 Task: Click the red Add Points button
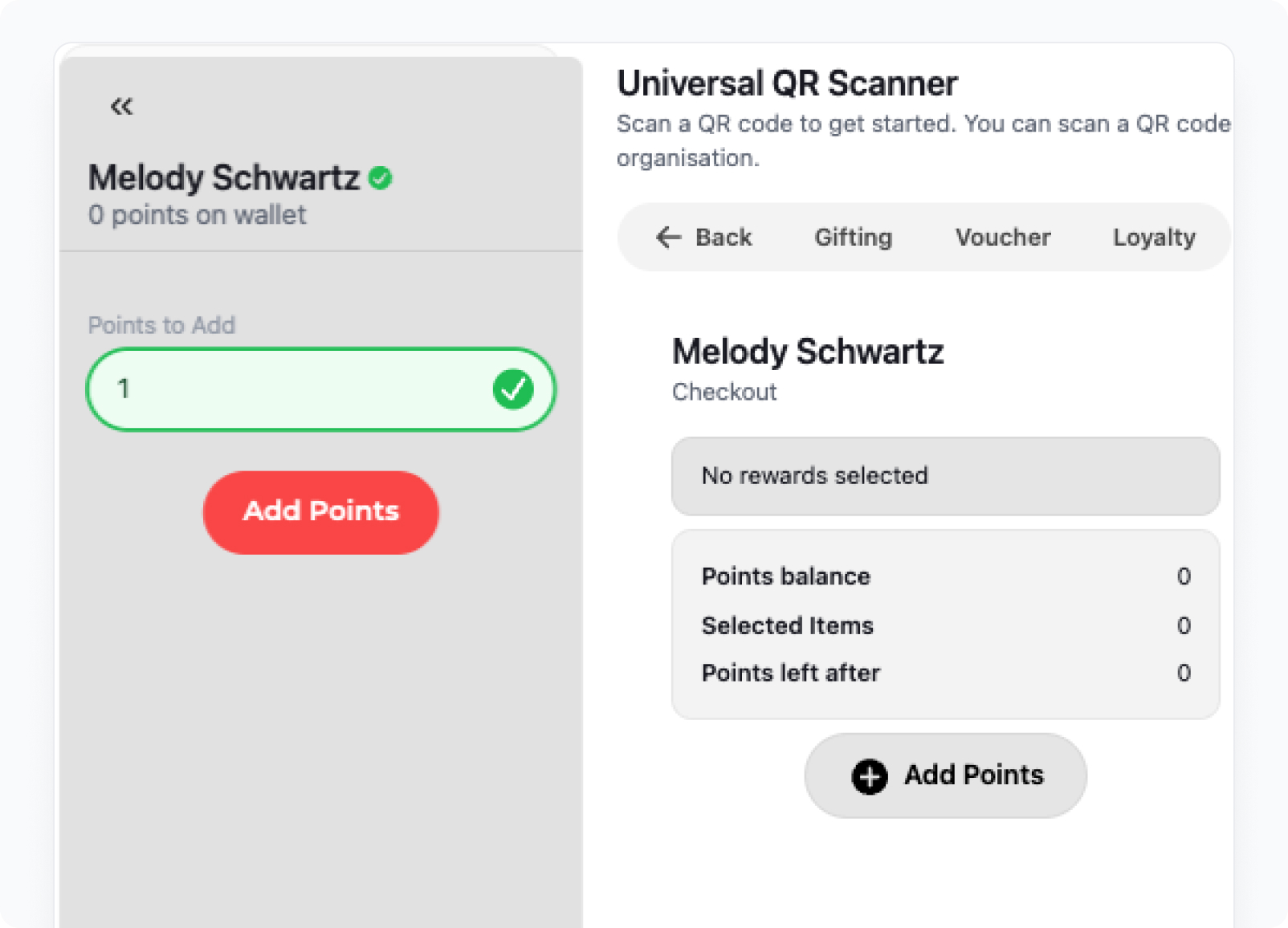click(321, 512)
